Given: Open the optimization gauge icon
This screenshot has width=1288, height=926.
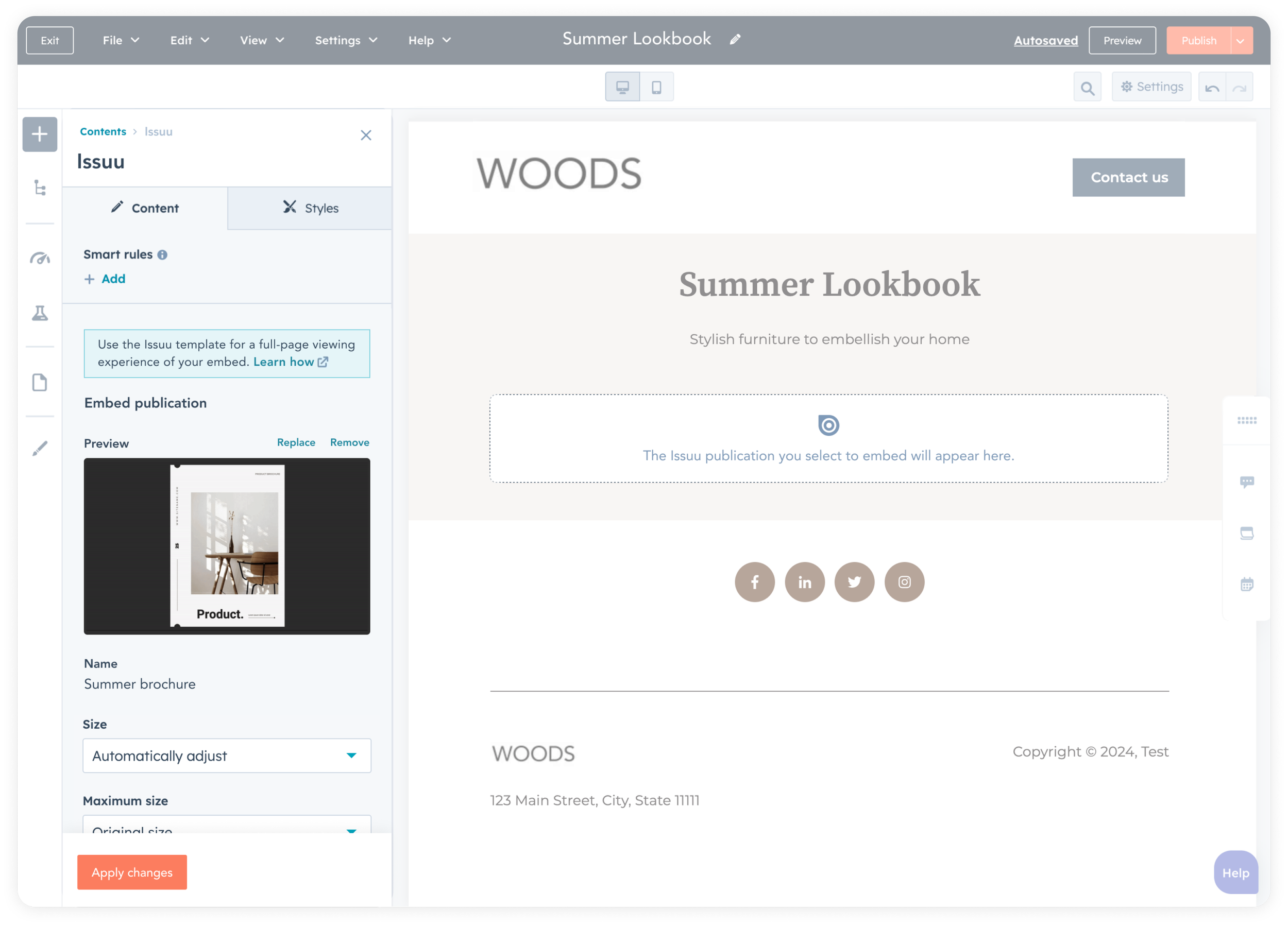Looking at the screenshot, I should click(x=40, y=259).
